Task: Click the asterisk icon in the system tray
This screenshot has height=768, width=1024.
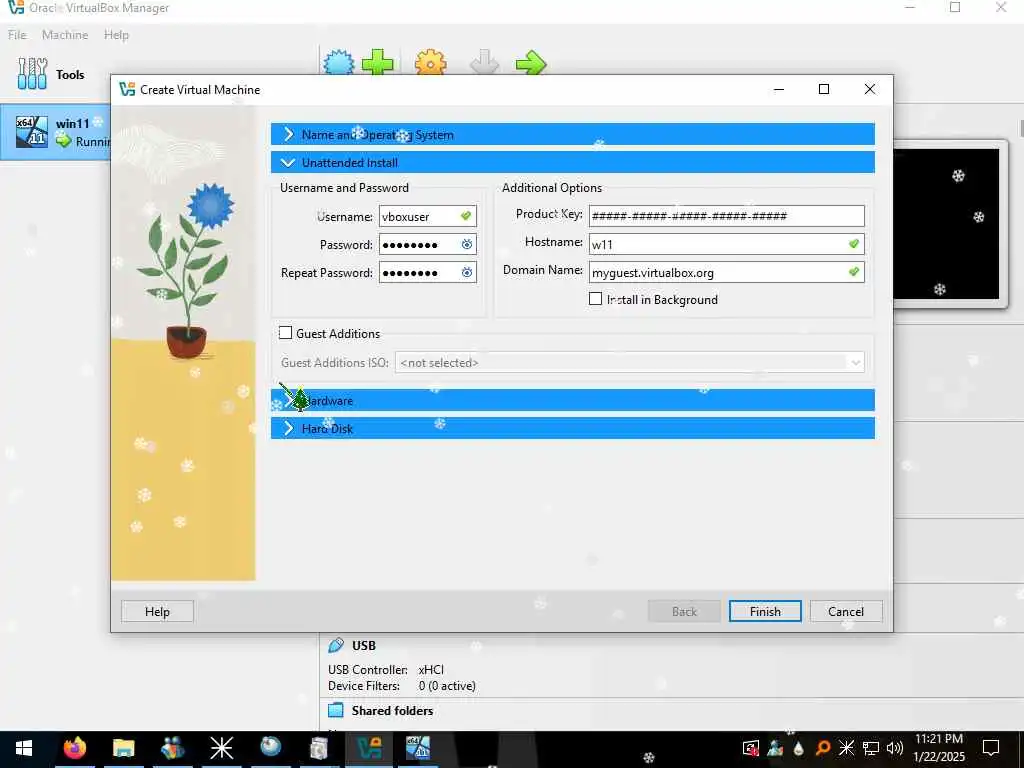Action: 846,748
